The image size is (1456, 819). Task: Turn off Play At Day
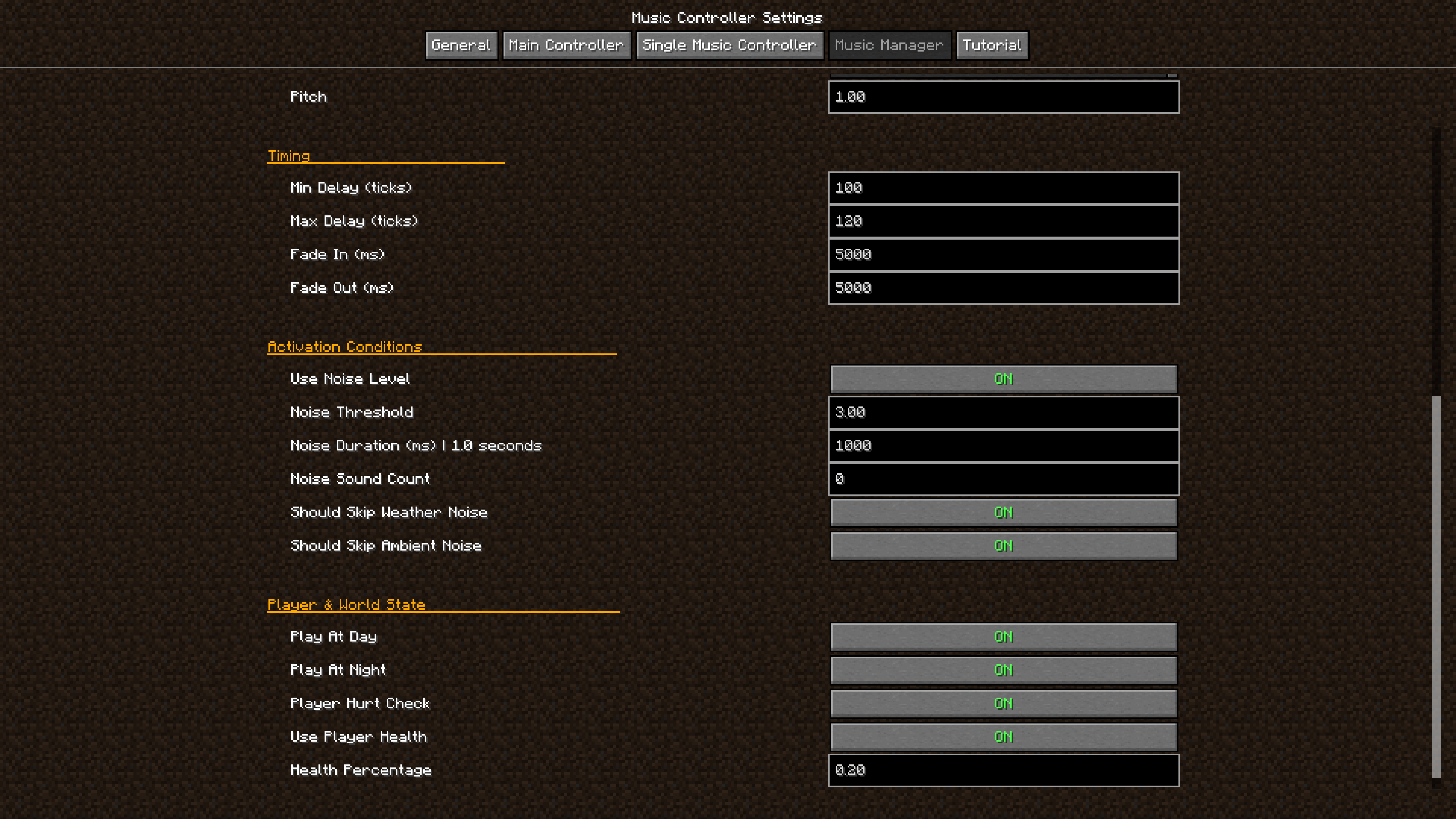click(1003, 637)
